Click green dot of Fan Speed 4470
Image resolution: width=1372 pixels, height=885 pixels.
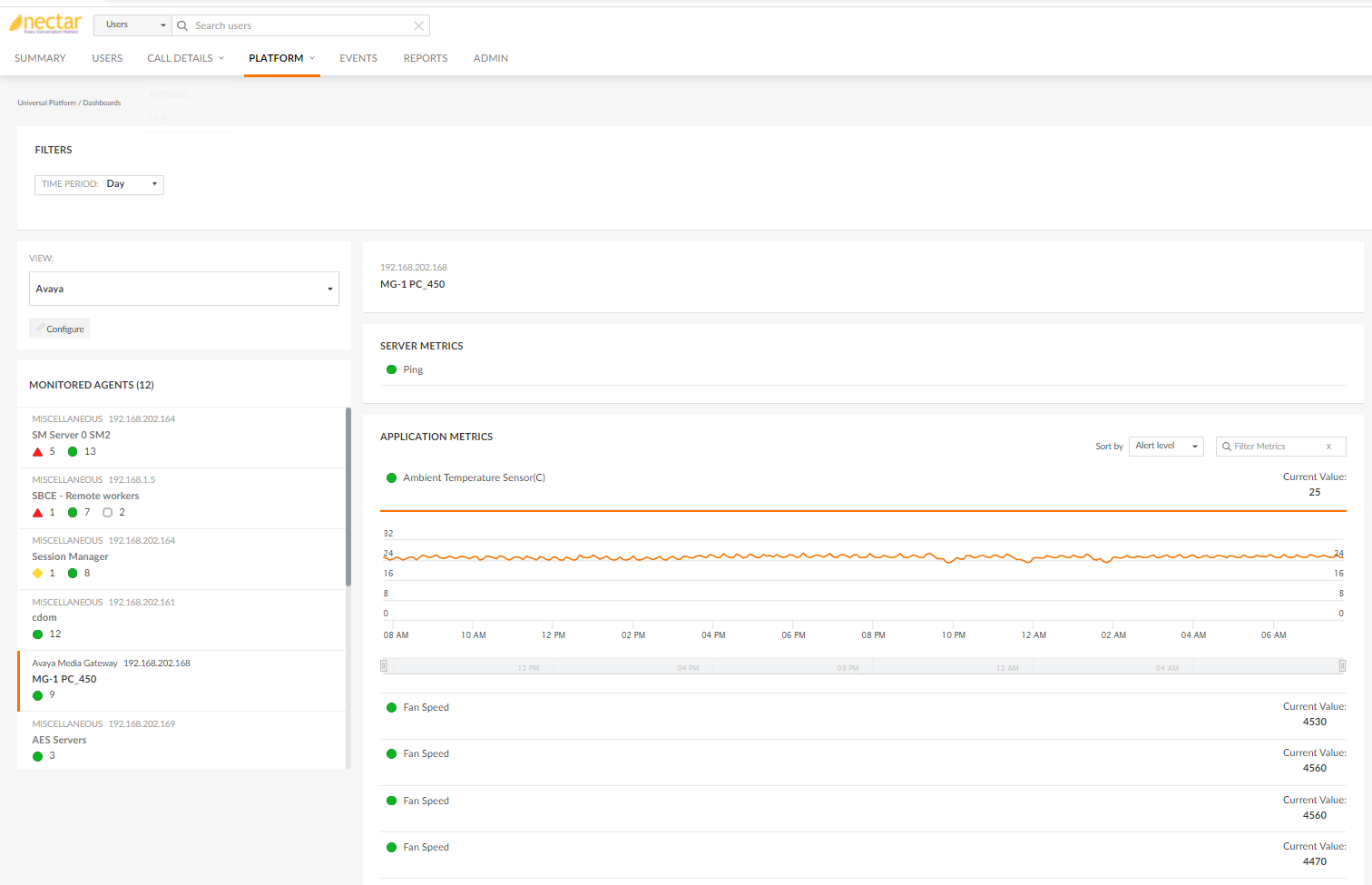point(392,847)
